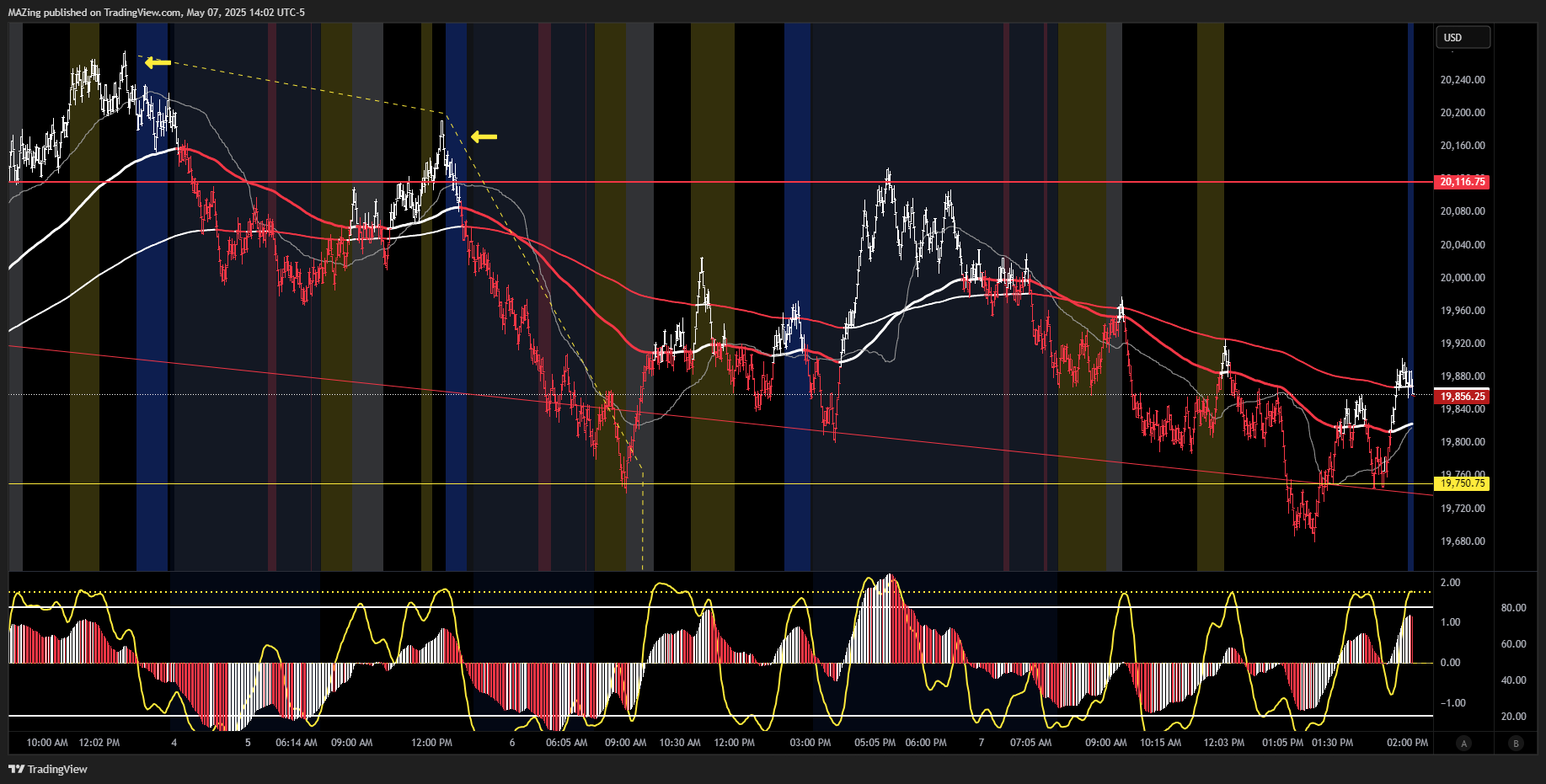Image resolution: width=1546 pixels, height=784 pixels.
Task: Click the 19,800.00 price axis value
Action: [1463, 442]
